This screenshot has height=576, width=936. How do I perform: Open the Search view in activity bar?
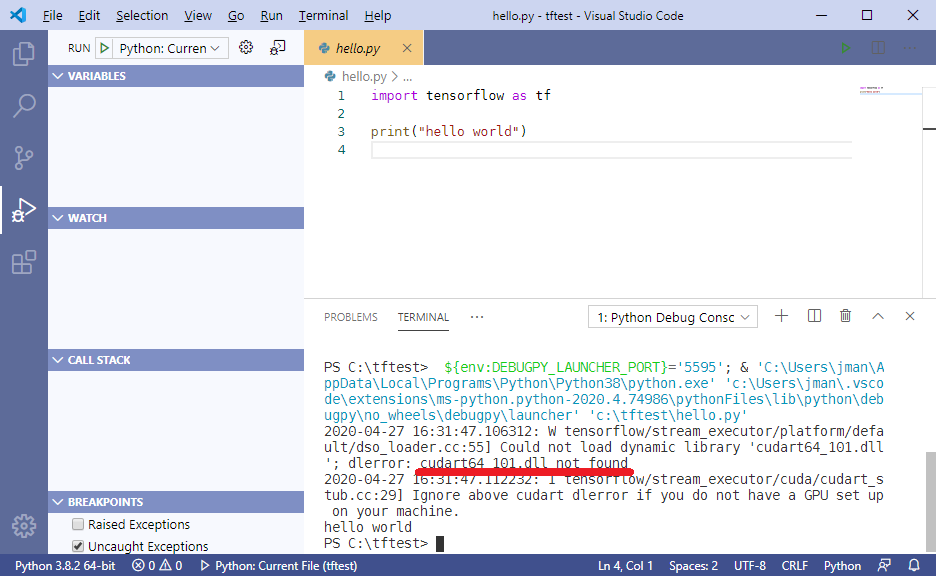[24, 106]
